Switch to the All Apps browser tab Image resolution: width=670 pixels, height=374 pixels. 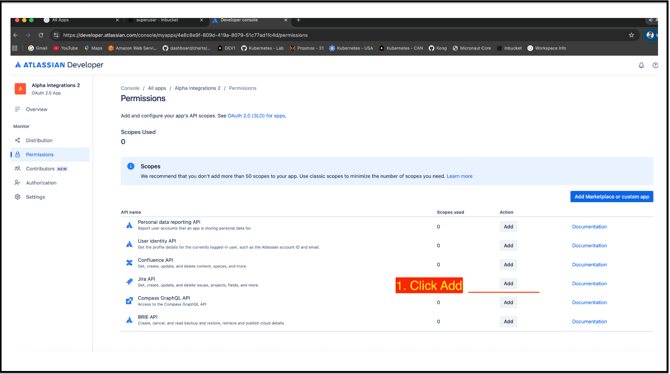tap(81, 20)
